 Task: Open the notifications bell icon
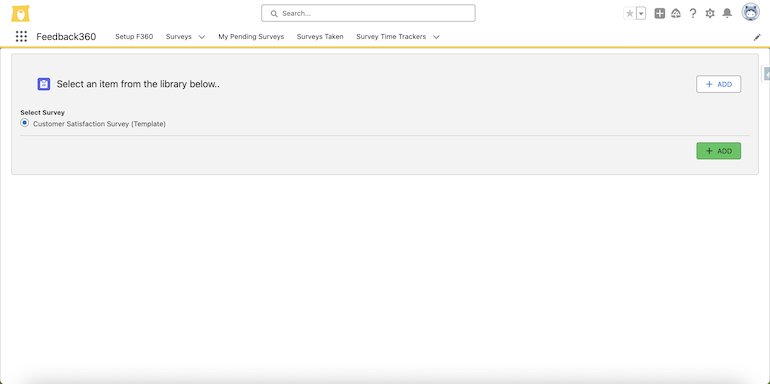[727, 14]
